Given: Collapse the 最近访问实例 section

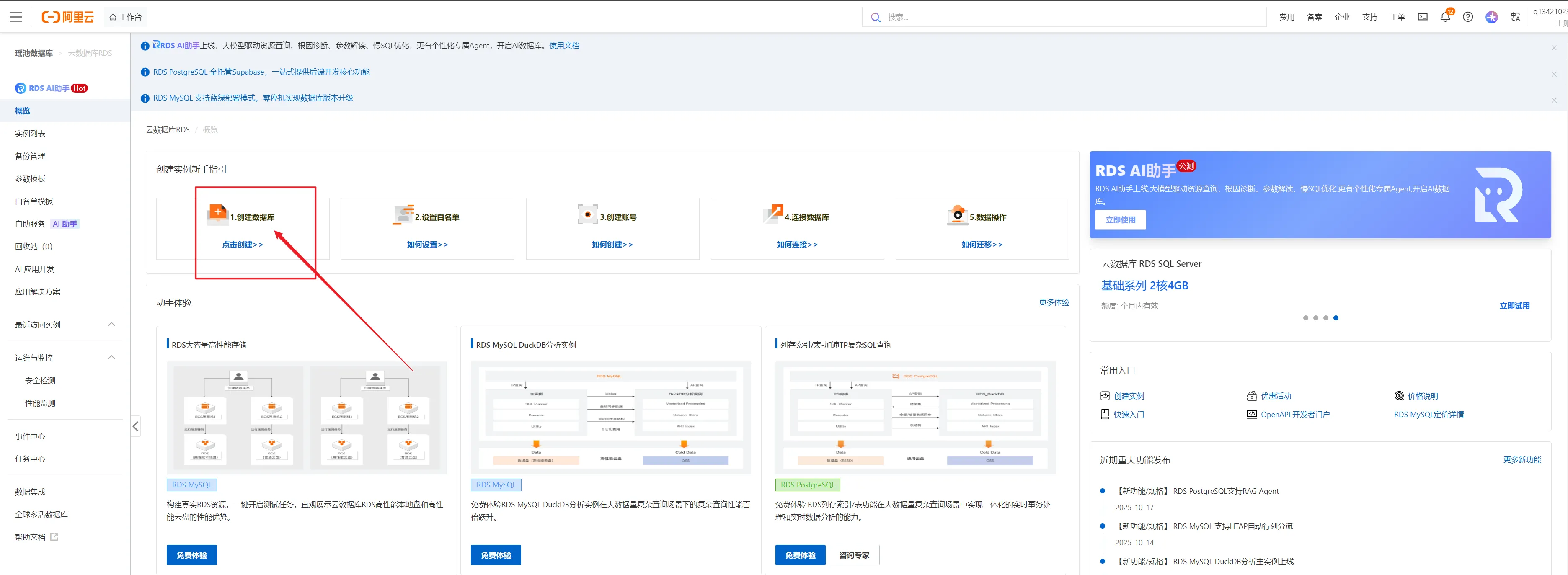Looking at the screenshot, I should [x=111, y=324].
